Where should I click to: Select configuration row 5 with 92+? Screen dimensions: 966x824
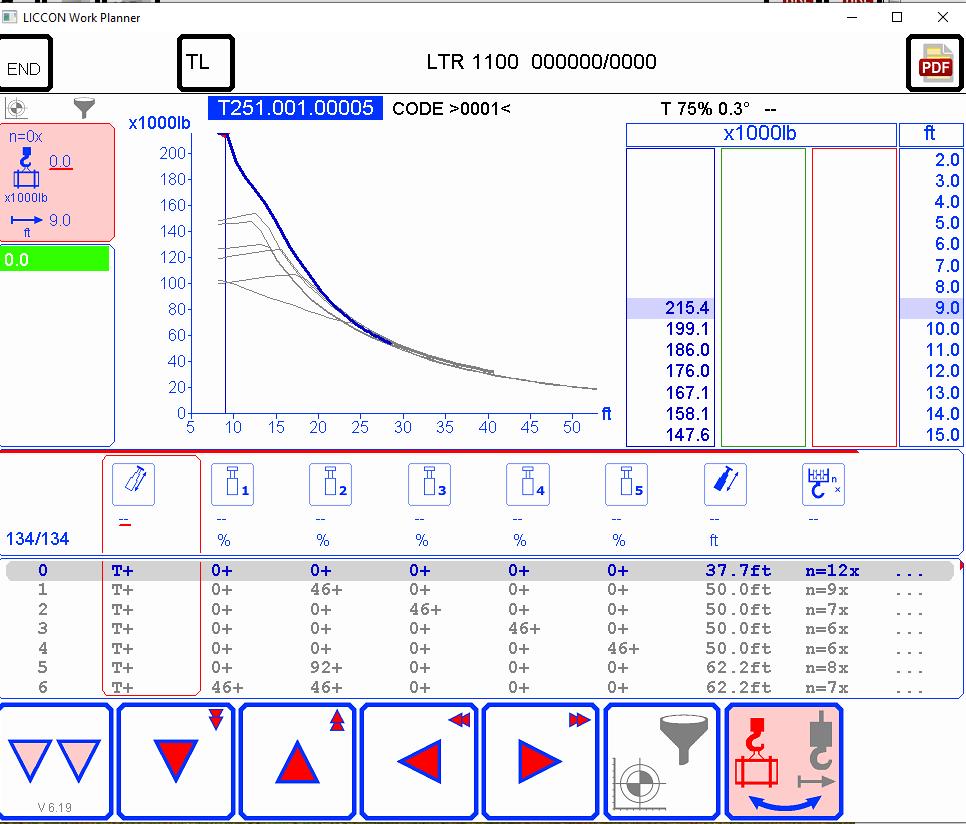pyautogui.click(x=481, y=668)
